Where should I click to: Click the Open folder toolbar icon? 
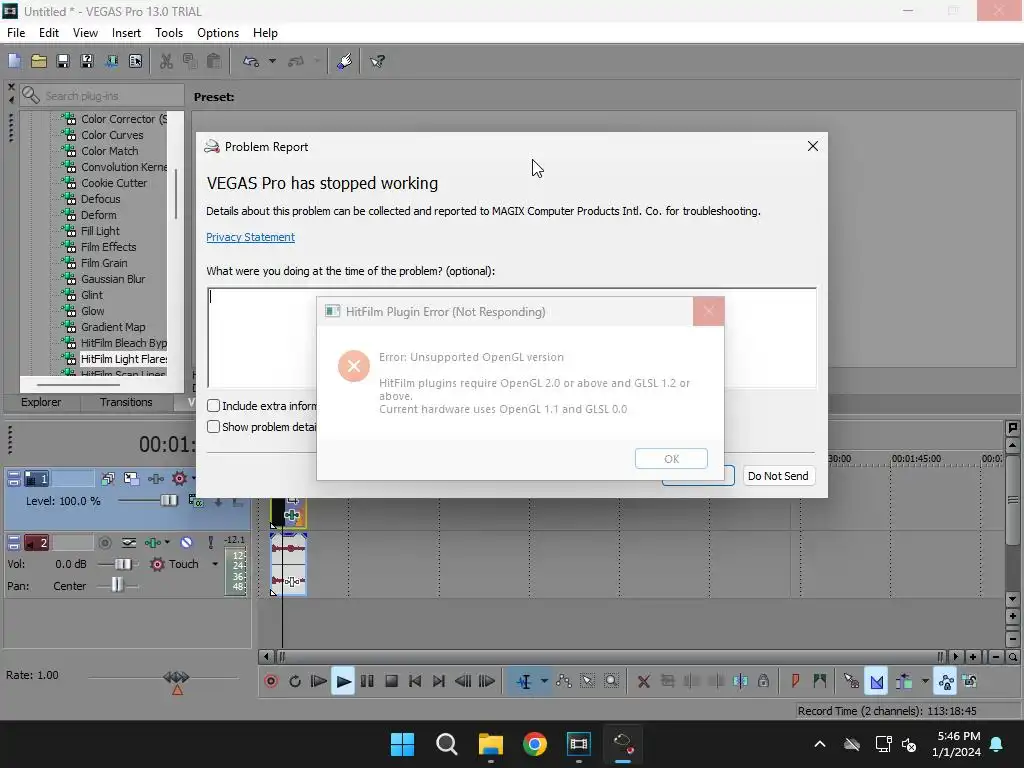click(x=39, y=61)
